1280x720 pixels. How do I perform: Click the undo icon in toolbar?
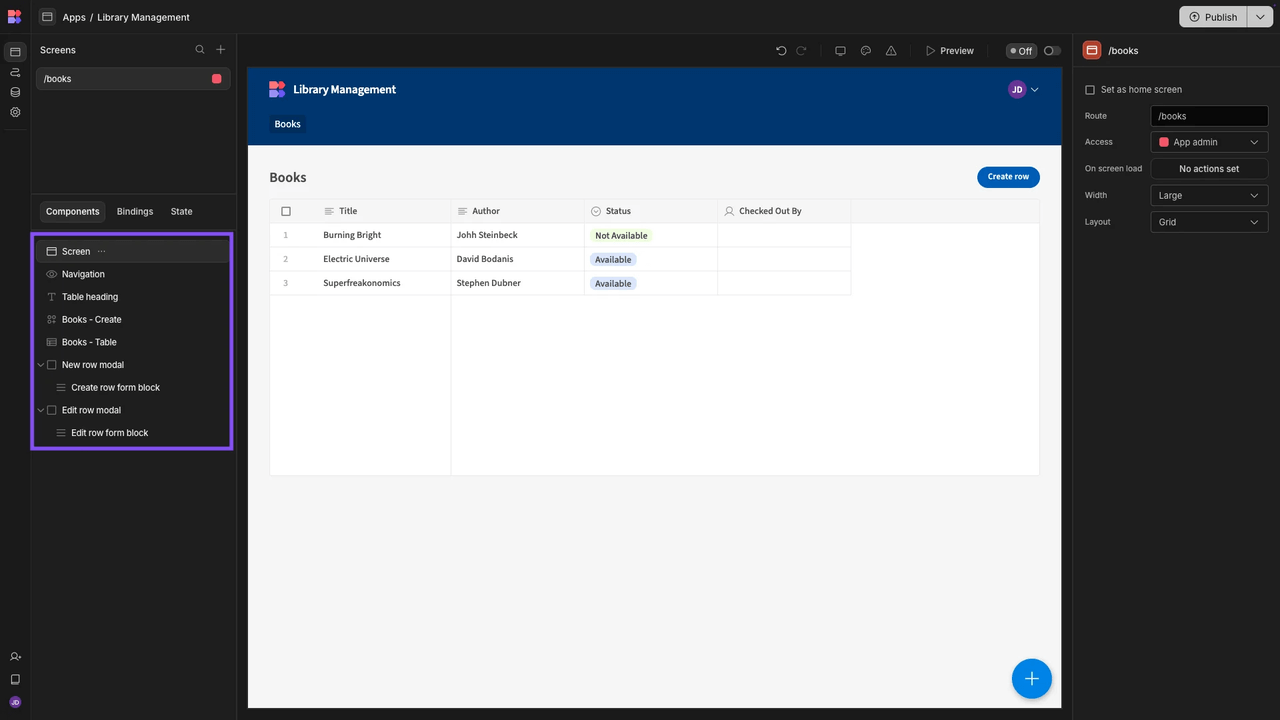pos(781,51)
